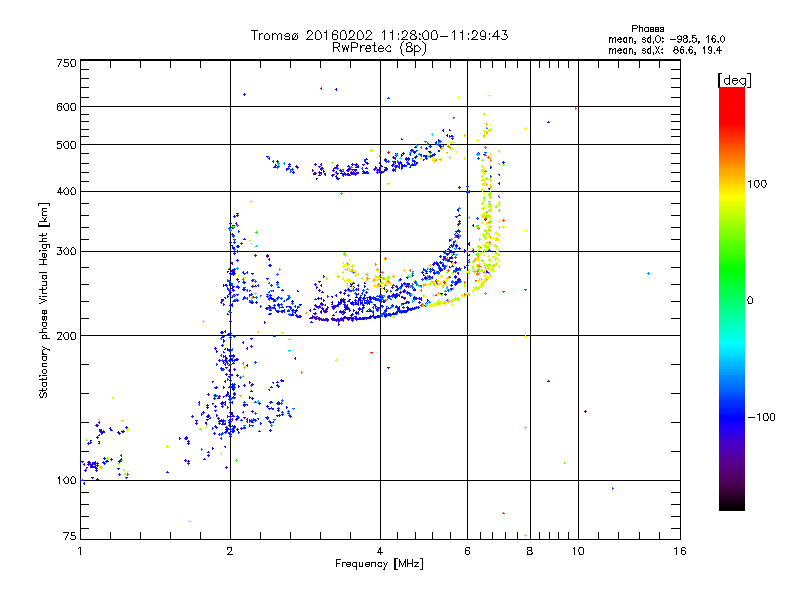The width and height of the screenshot is (800, 600).
Task: Click the 'Frequency [MHz]' axis label
Action: [x=379, y=564]
